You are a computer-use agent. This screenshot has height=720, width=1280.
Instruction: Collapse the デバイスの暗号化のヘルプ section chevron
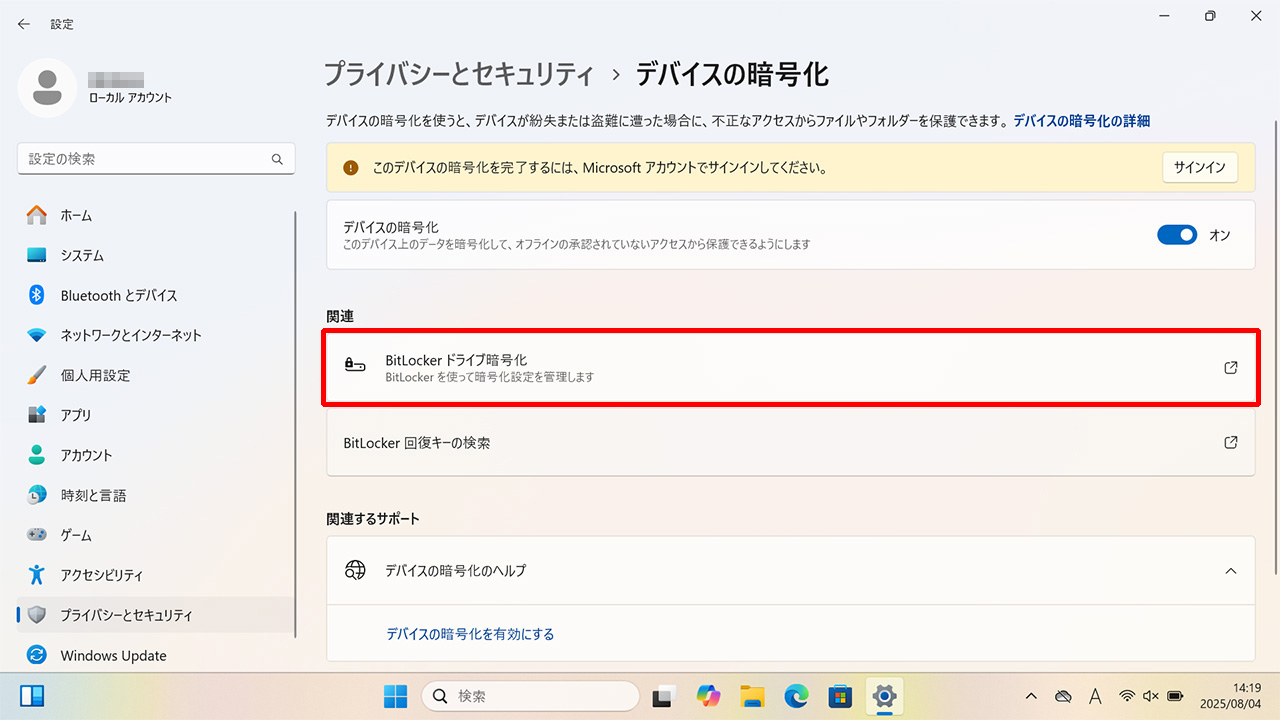pyautogui.click(x=1231, y=571)
